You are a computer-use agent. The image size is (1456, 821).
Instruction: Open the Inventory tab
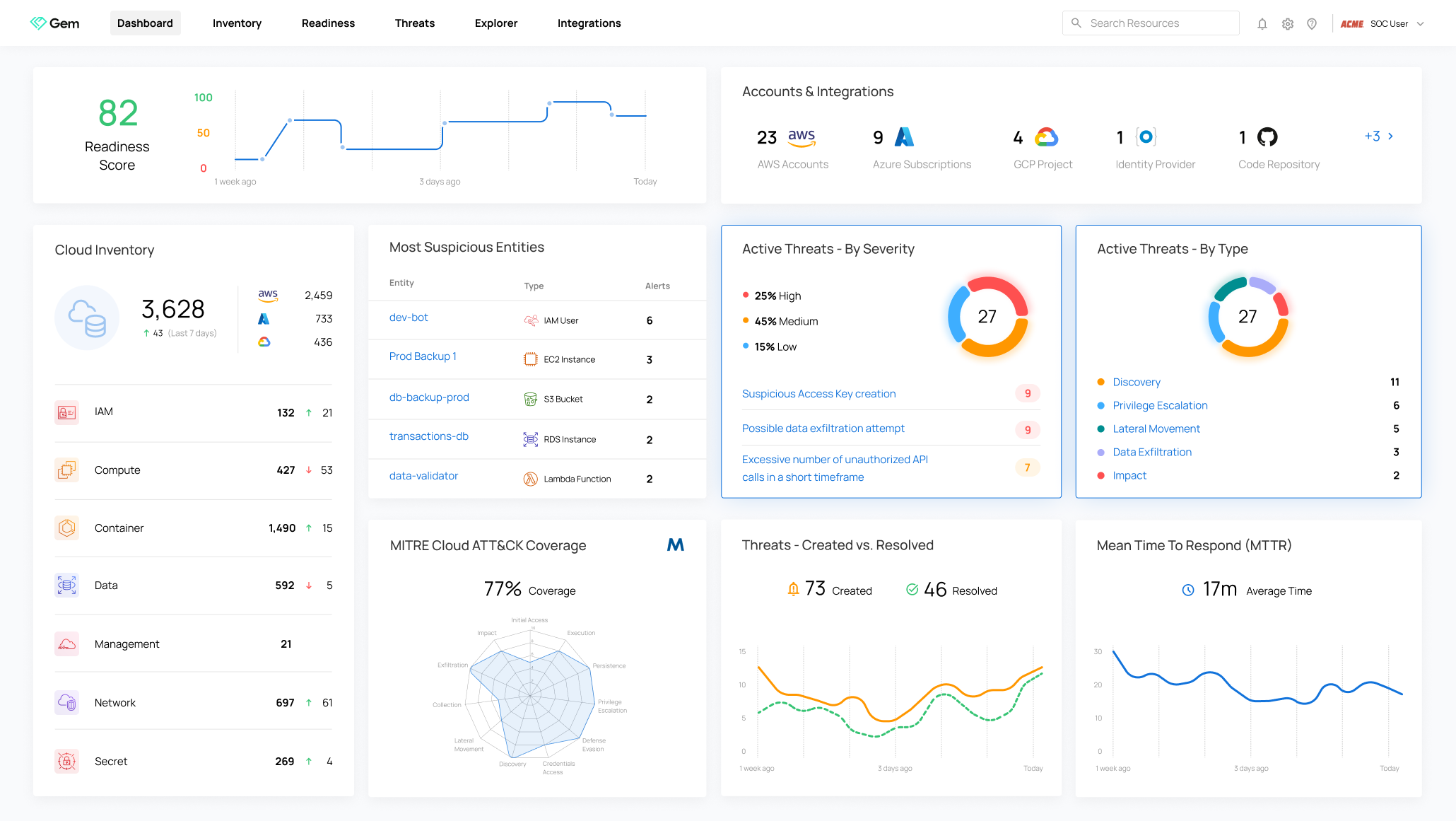click(x=237, y=23)
